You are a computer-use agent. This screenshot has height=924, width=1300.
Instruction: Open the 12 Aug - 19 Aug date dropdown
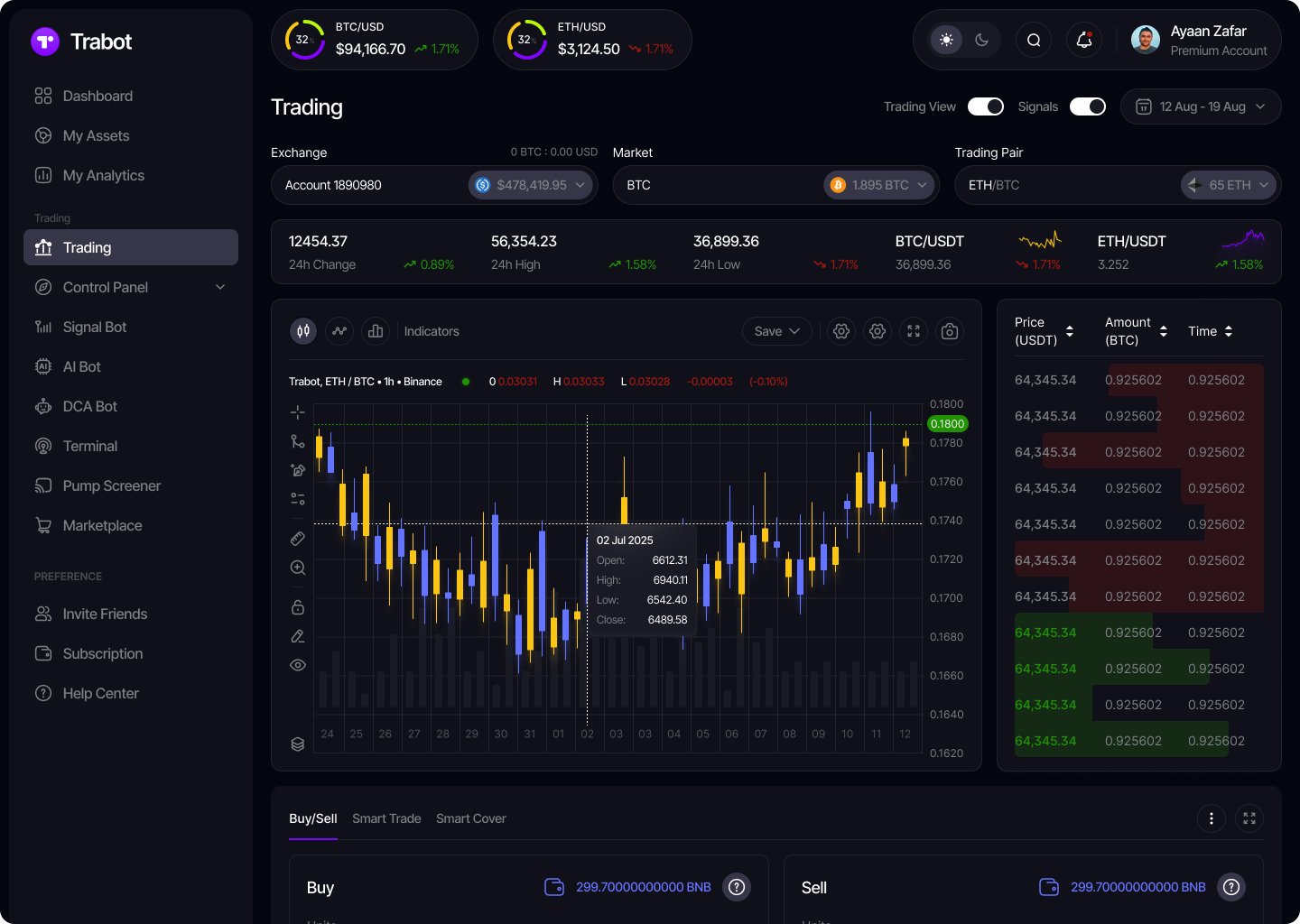pos(1200,106)
